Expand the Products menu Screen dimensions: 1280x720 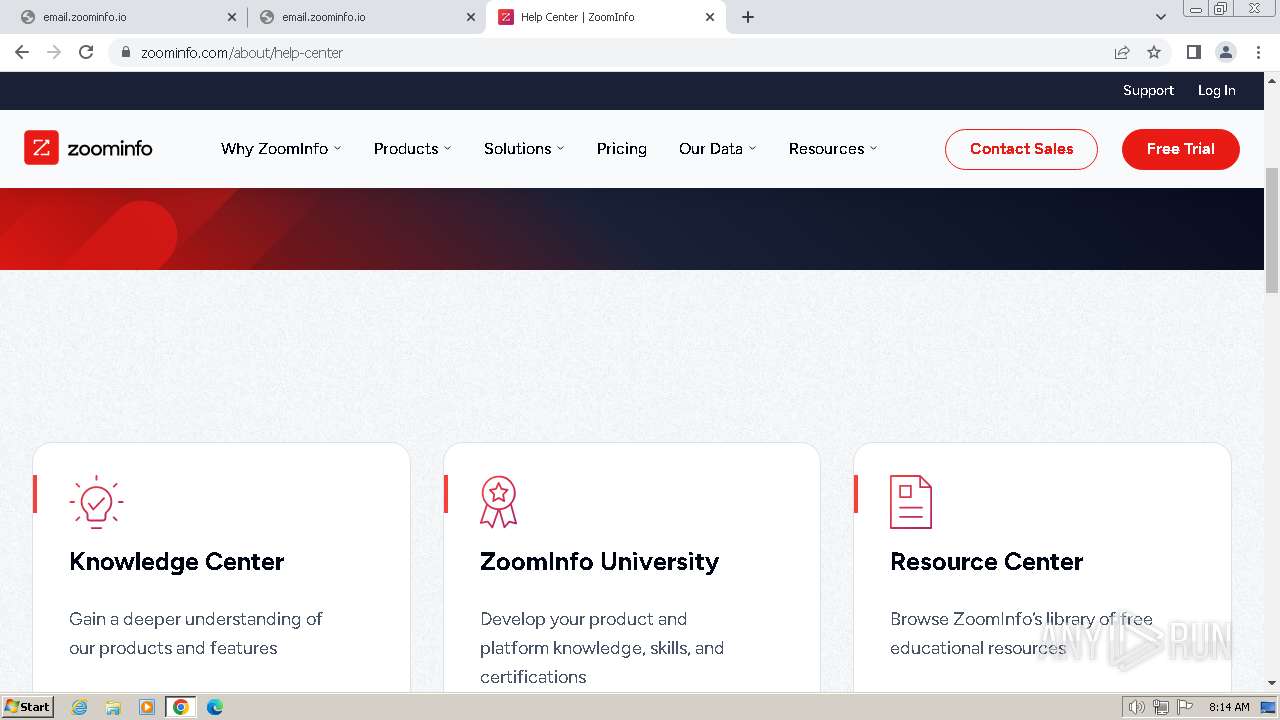pyautogui.click(x=412, y=148)
